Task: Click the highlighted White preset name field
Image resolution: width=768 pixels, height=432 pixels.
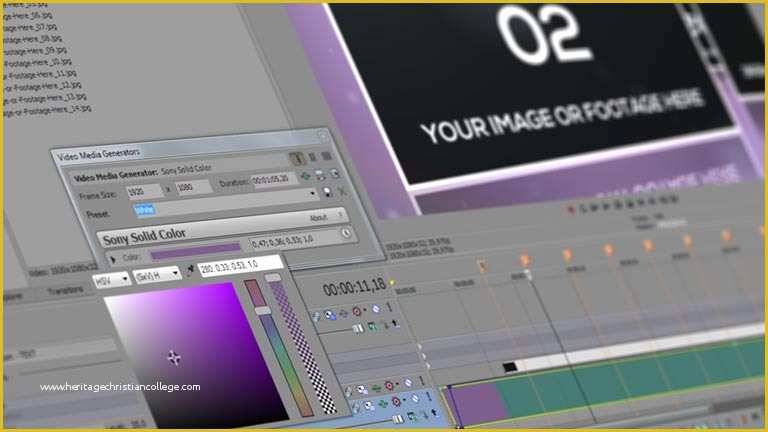Action: click(144, 210)
